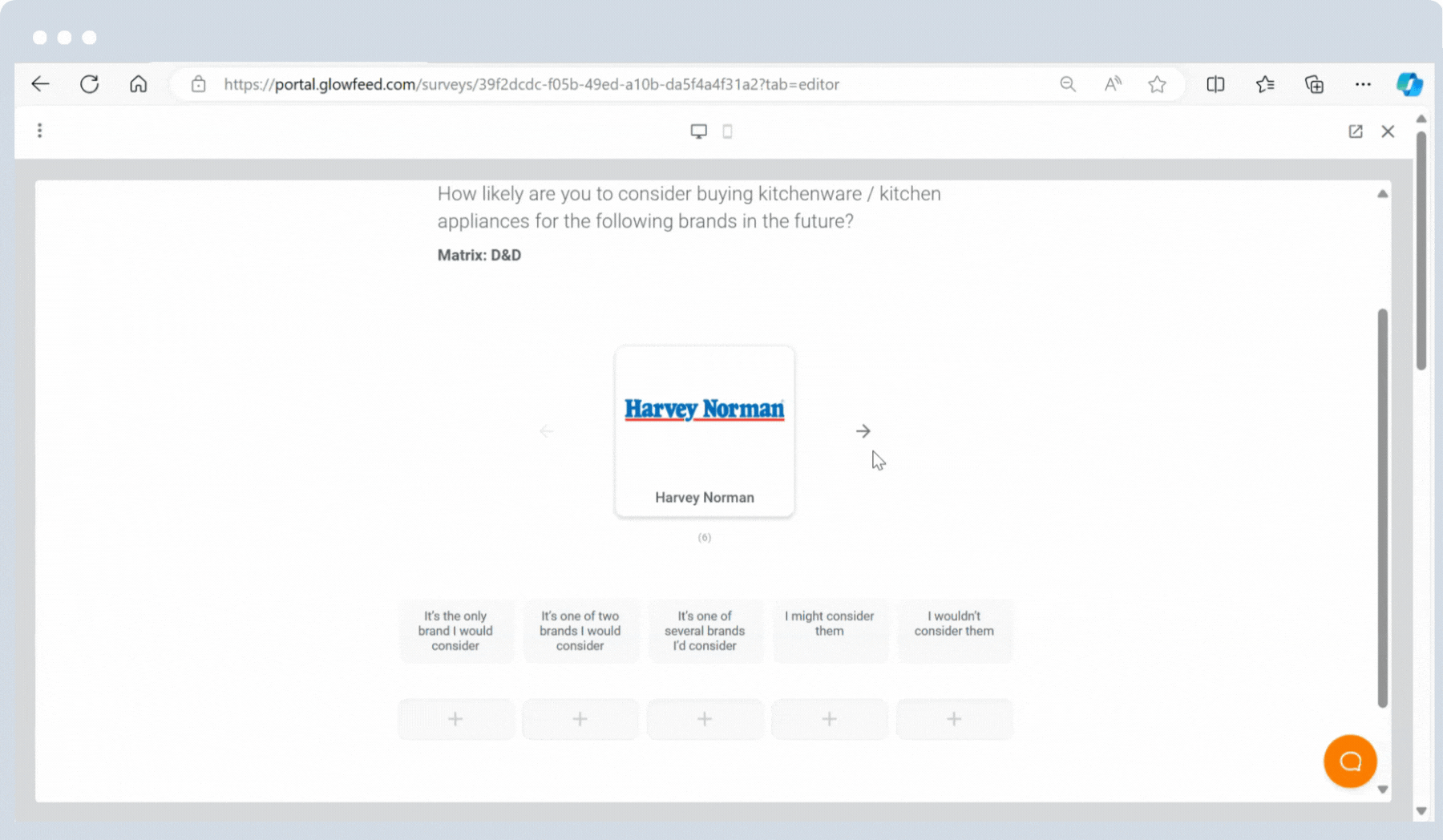Add this page to favorites
1443x840 pixels.
(1157, 84)
